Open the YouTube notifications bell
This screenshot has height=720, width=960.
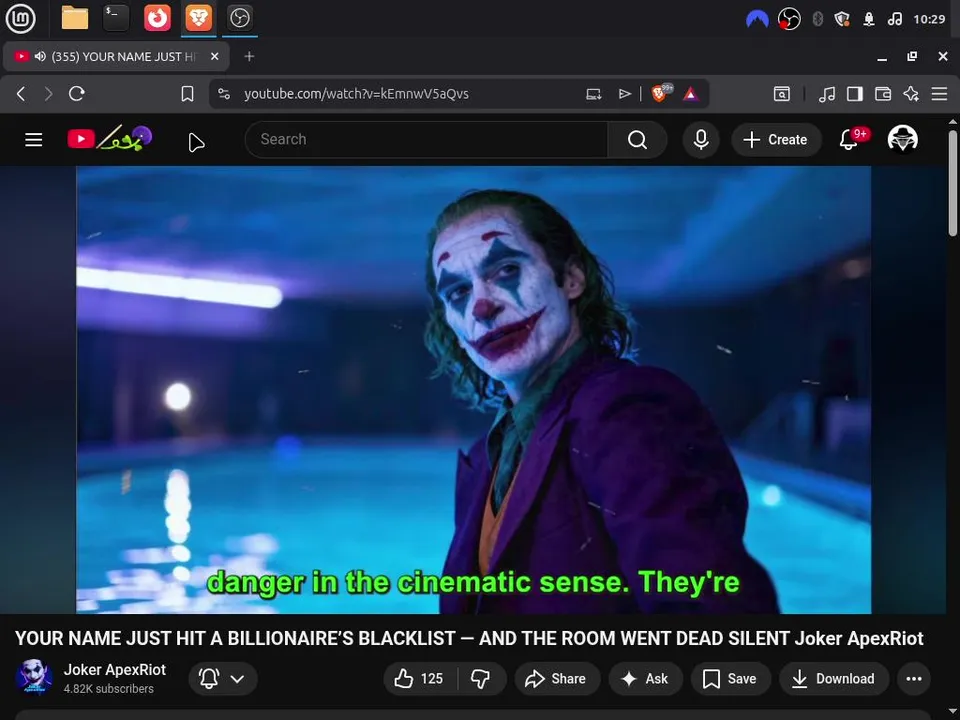849,140
